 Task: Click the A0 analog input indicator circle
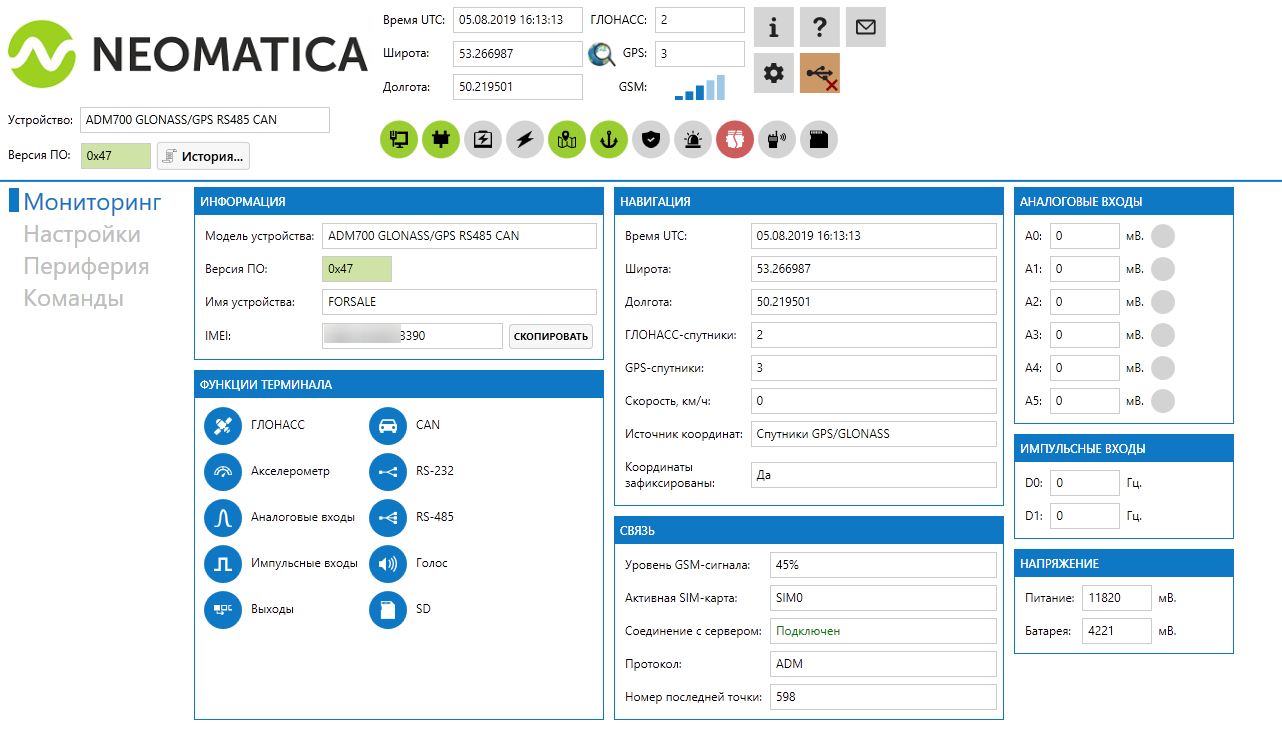point(1163,237)
